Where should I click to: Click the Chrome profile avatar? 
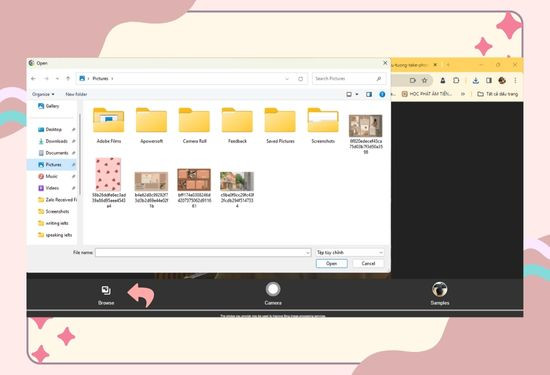click(x=502, y=80)
